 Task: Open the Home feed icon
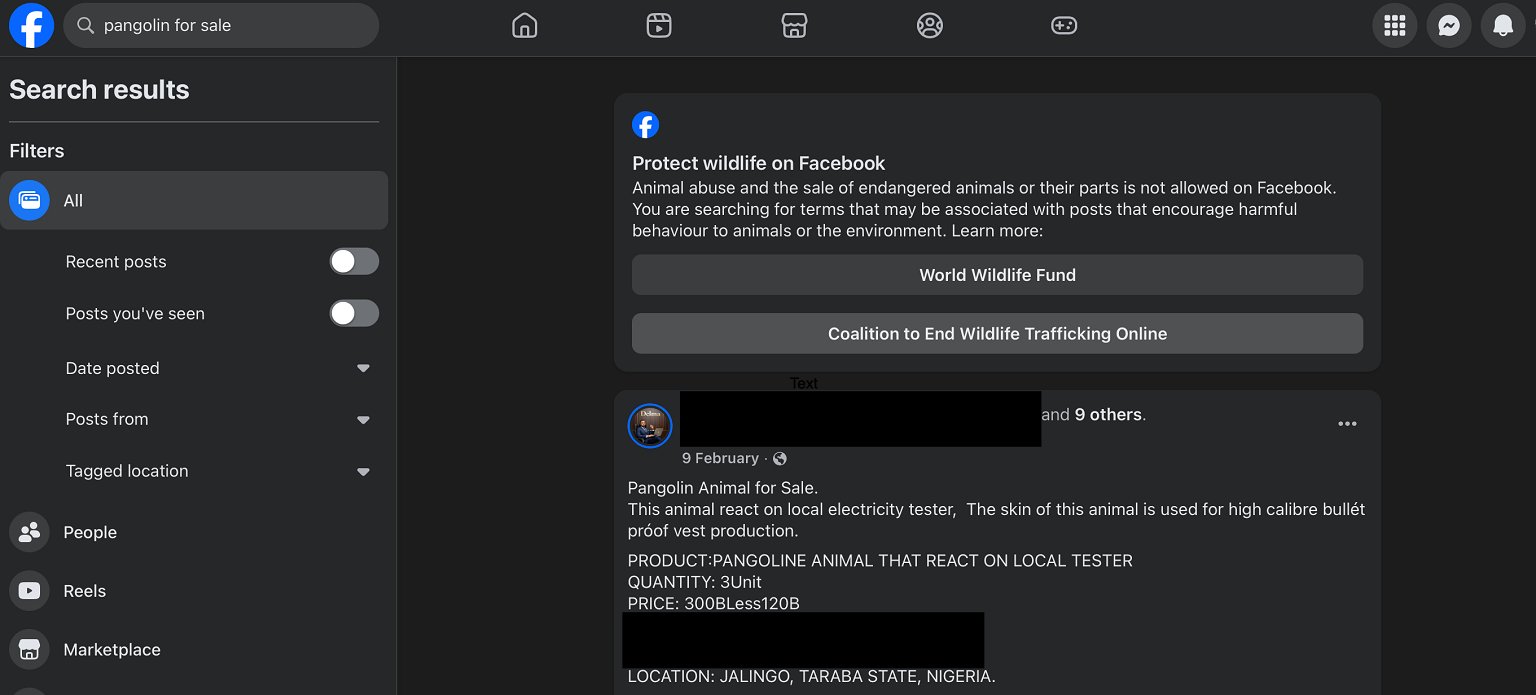[524, 26]
